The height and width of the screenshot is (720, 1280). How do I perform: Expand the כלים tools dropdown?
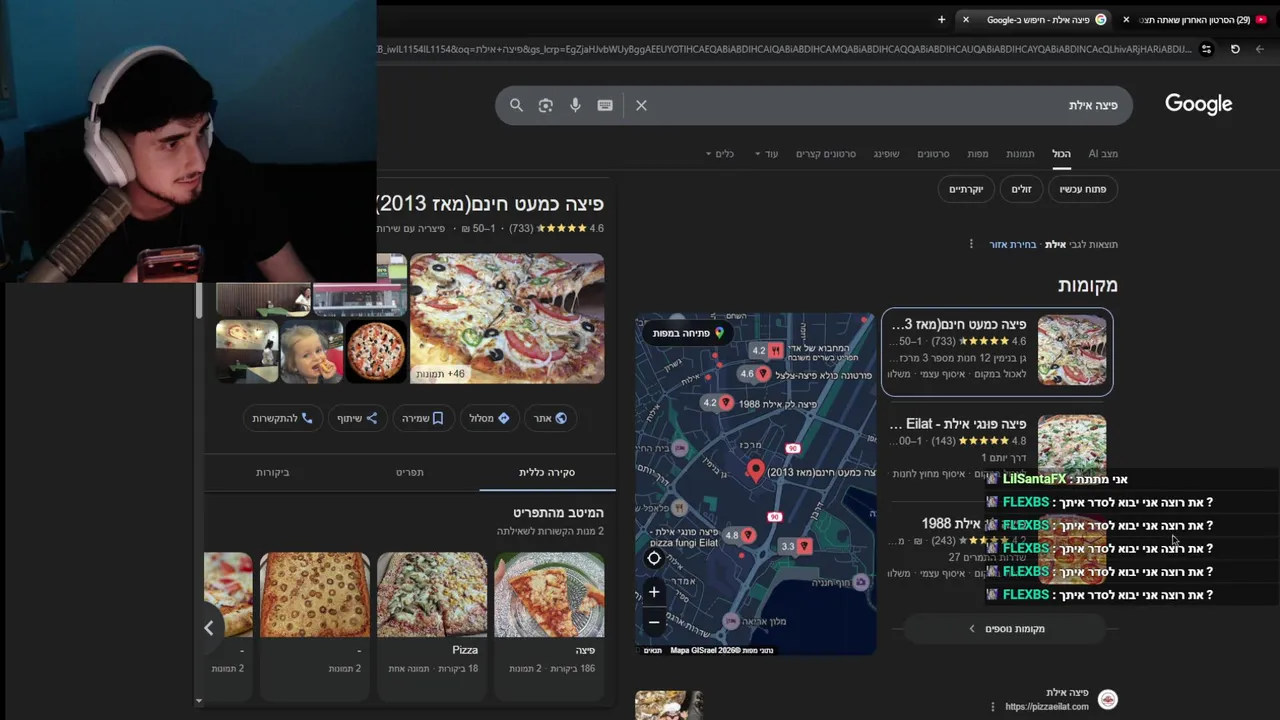pos(720,153)
